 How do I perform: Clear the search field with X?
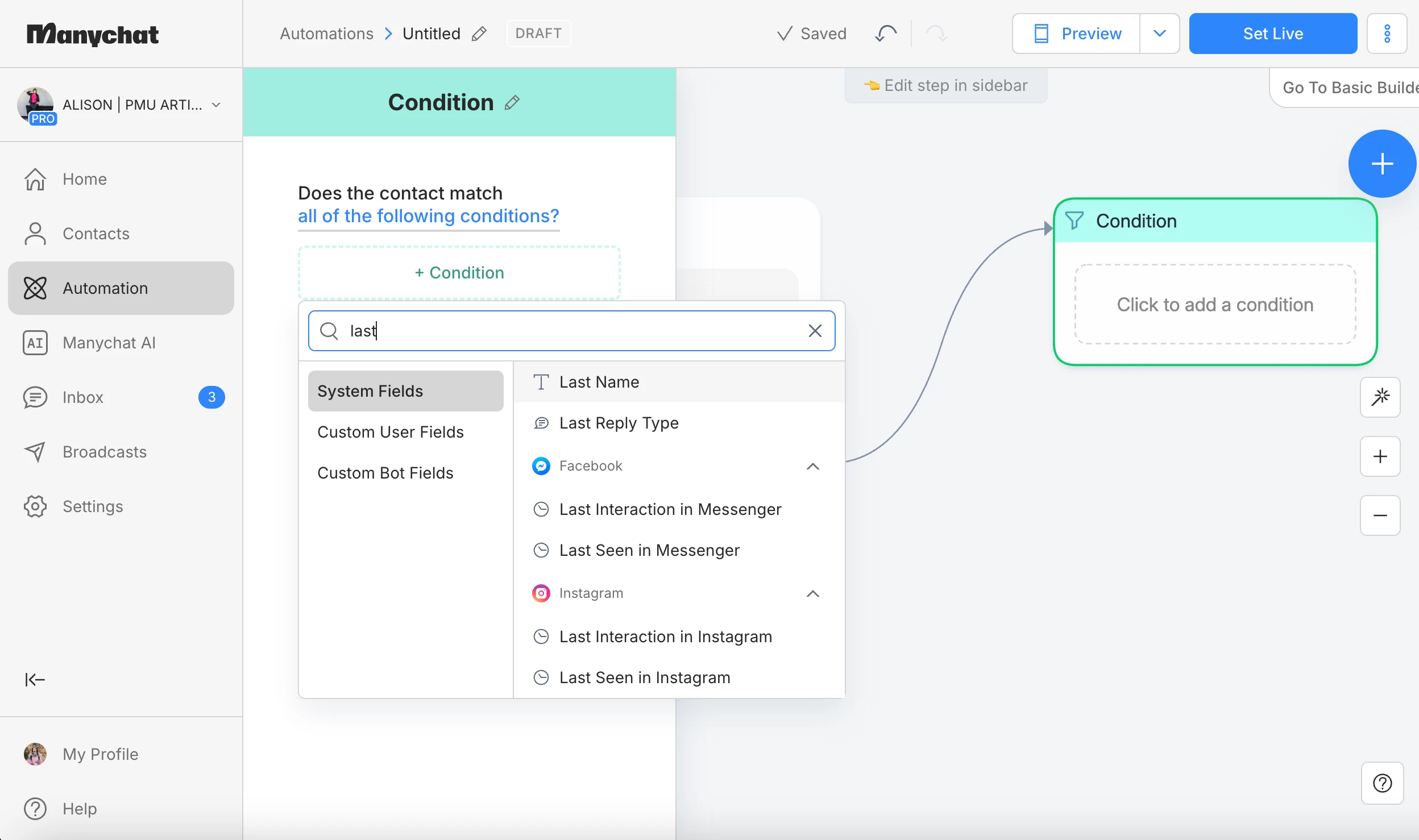click(815, 331)
